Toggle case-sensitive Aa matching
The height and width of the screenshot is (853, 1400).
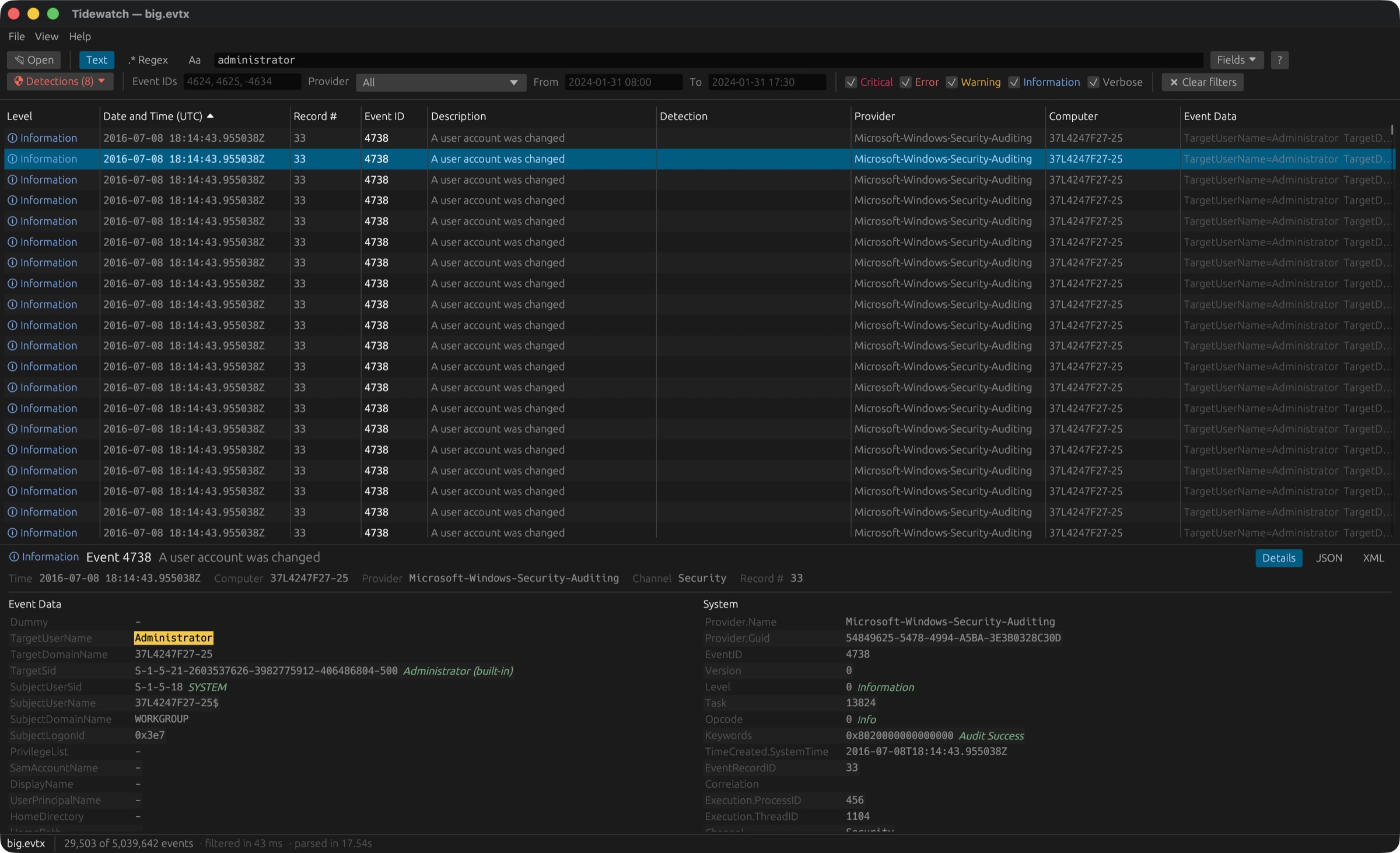(x=194, y=60)
